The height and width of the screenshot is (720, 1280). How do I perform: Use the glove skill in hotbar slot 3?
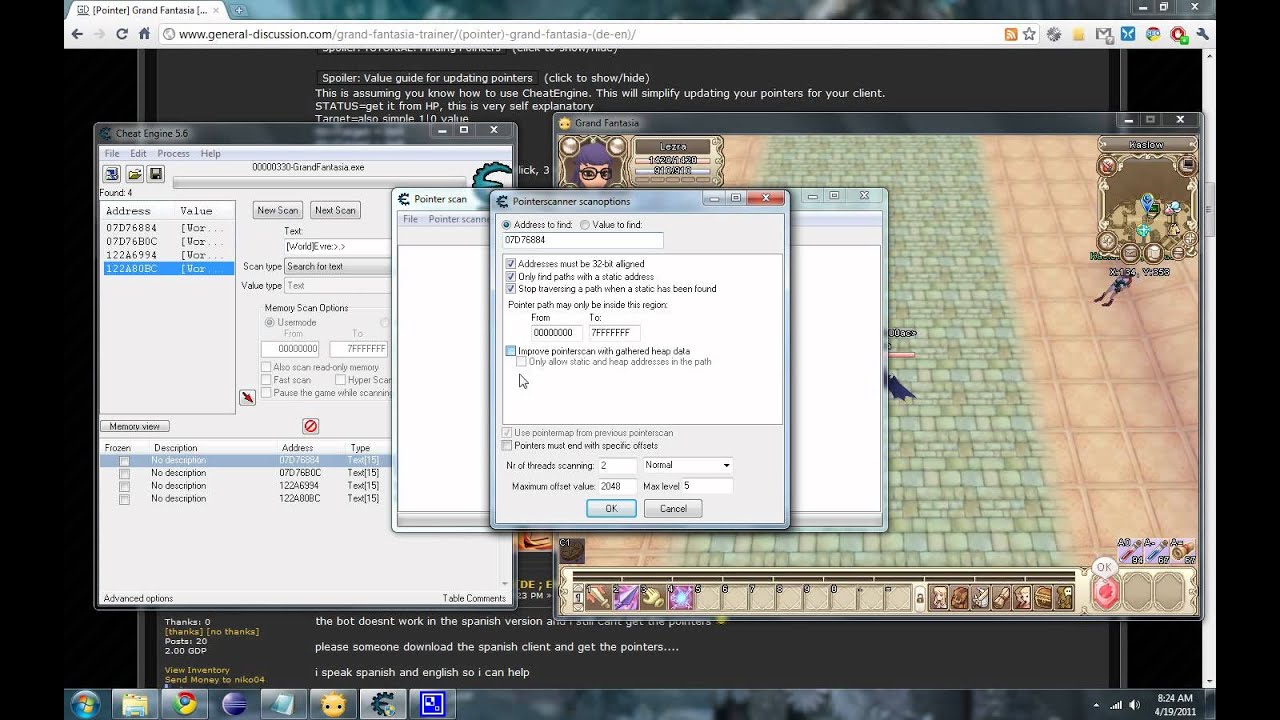click(x=652, y=597)
